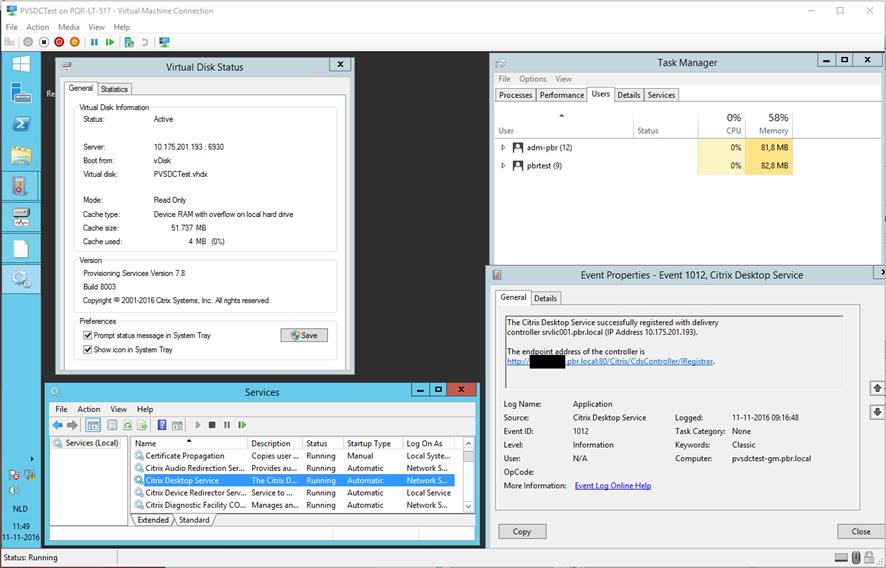Image resolution: width=886 pixels, height=568 pixels.
Task: Sort Task Manager users by Memory column
Action: coord(769,124)
